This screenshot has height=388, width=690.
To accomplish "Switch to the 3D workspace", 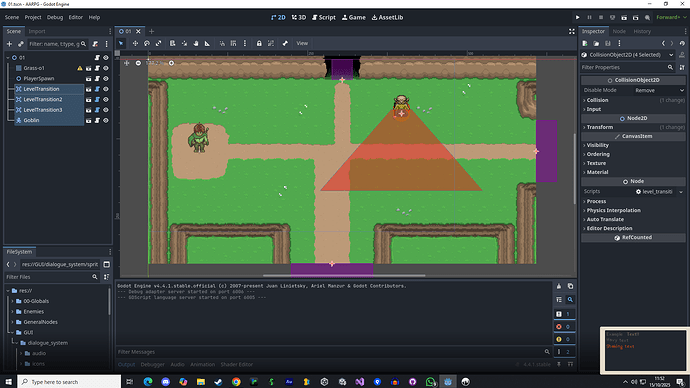I will click(299, 18).
